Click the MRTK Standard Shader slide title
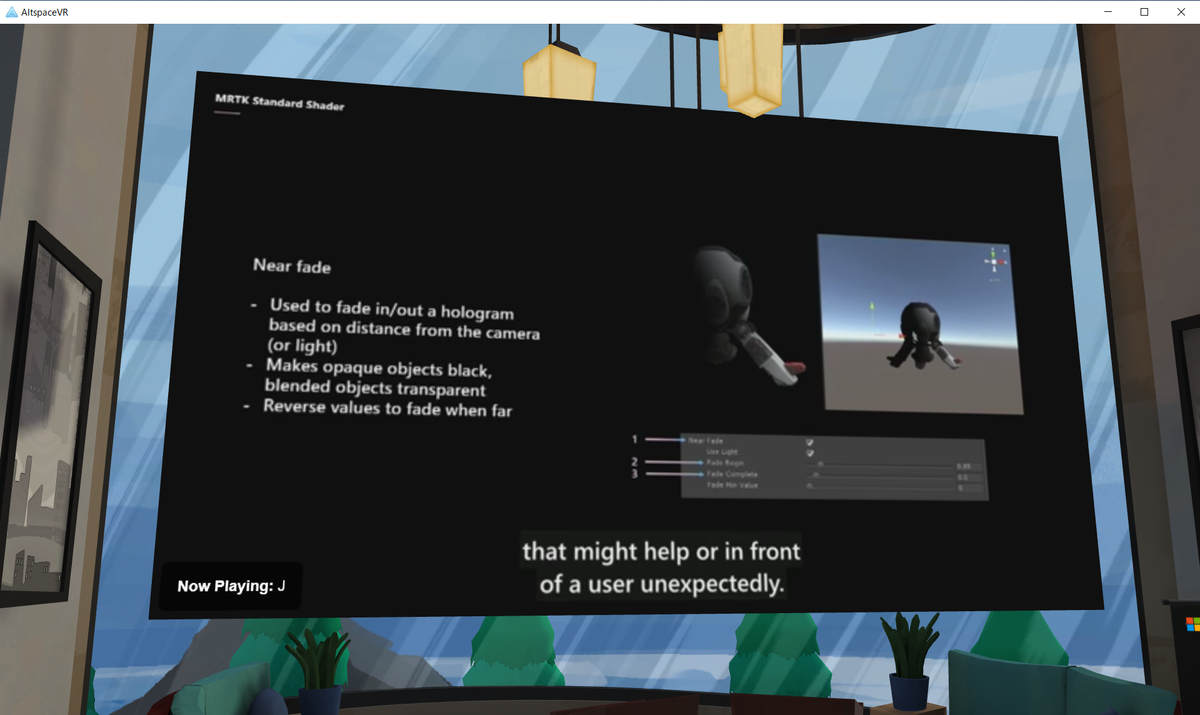This screenshot has width=1200, height=715. click(280, 102)
